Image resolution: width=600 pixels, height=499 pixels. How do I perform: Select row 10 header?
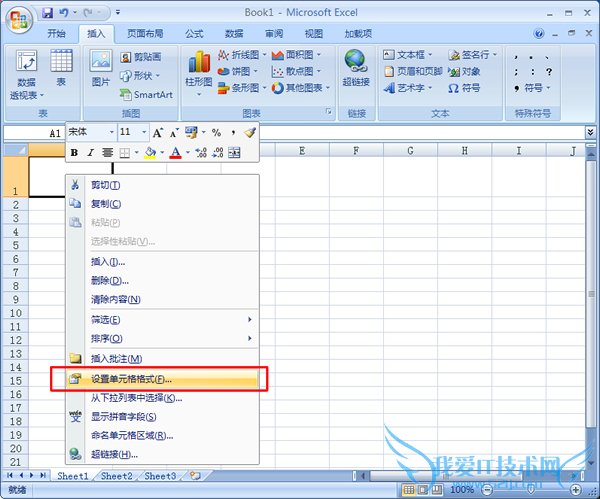pos(15,313)
